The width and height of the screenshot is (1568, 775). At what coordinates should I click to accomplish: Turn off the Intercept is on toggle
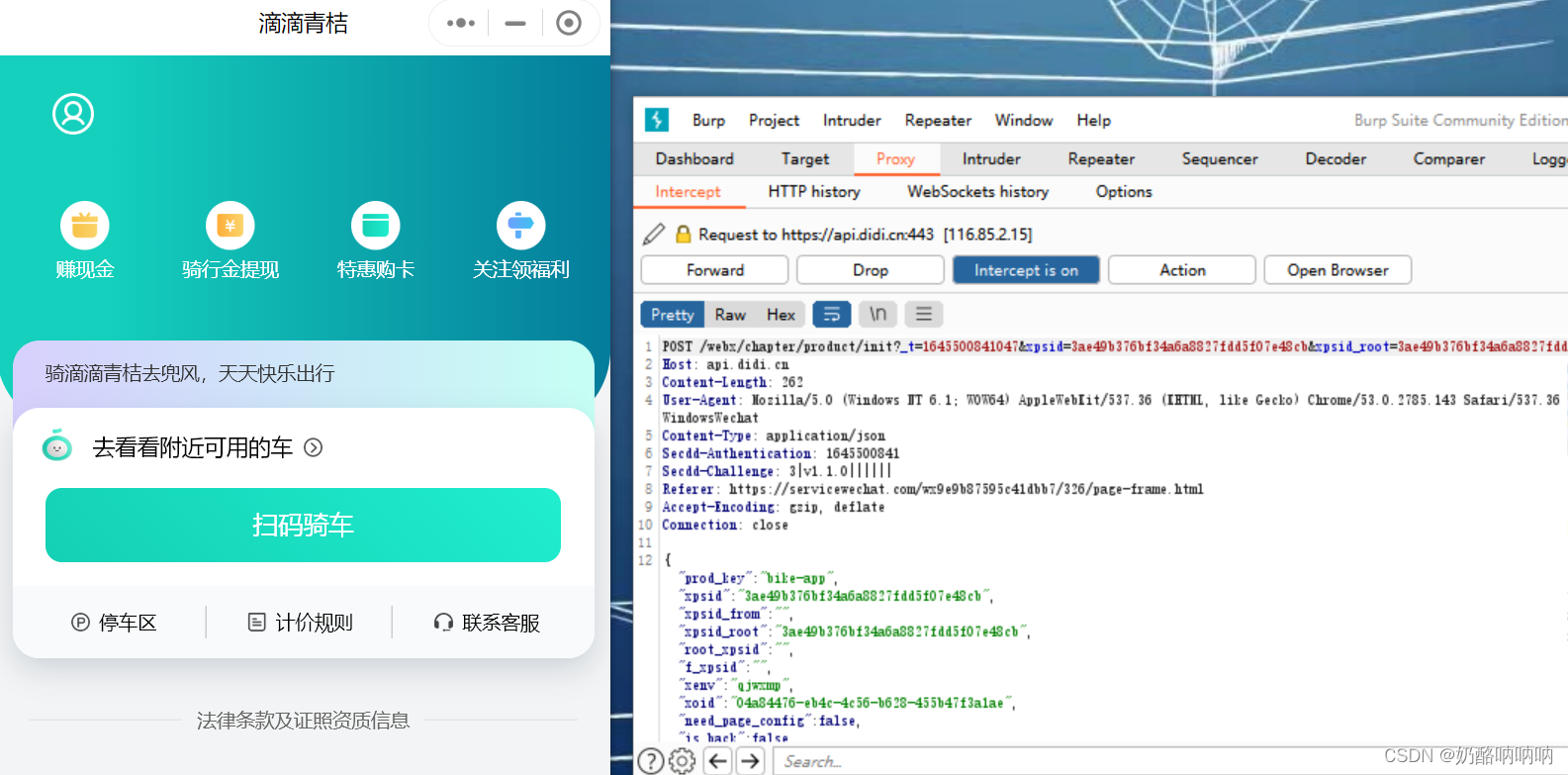point(1026,270)
